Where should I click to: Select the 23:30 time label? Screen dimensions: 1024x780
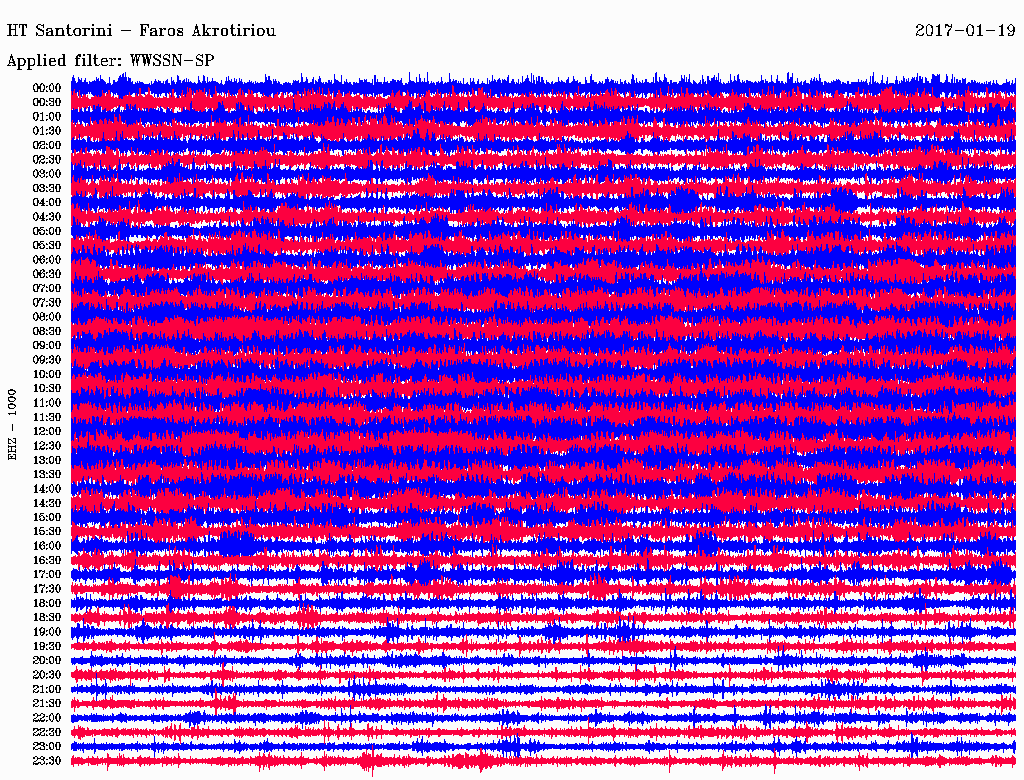(47, 762)
